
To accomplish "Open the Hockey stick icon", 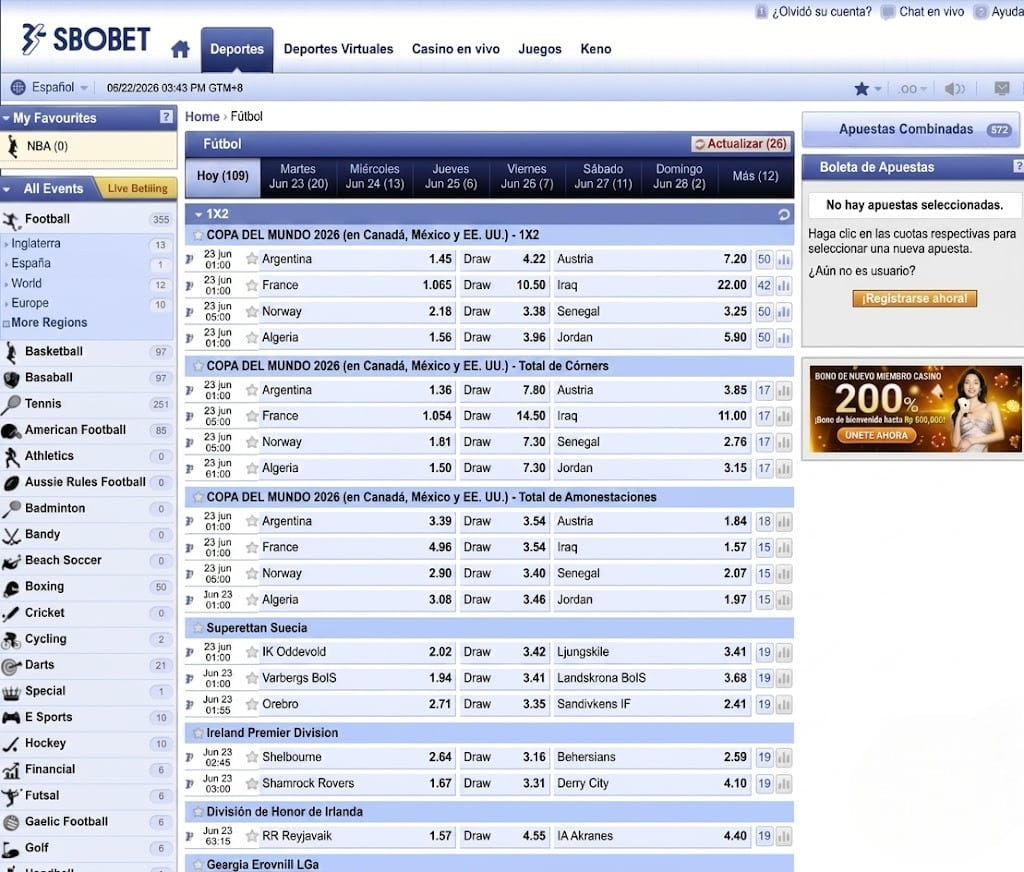I will tap(11, 744).
